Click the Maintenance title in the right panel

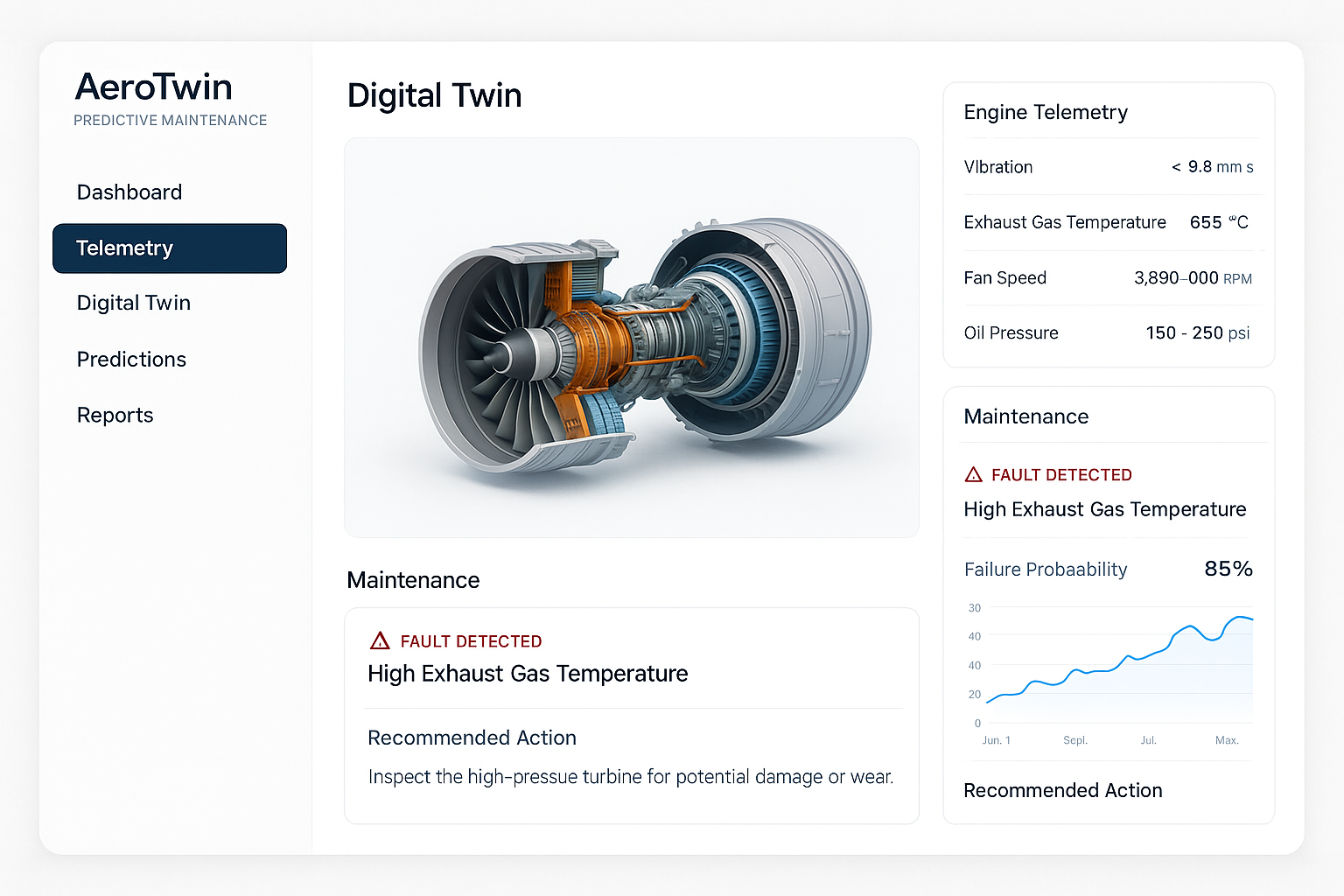[x=1026, y=416]
